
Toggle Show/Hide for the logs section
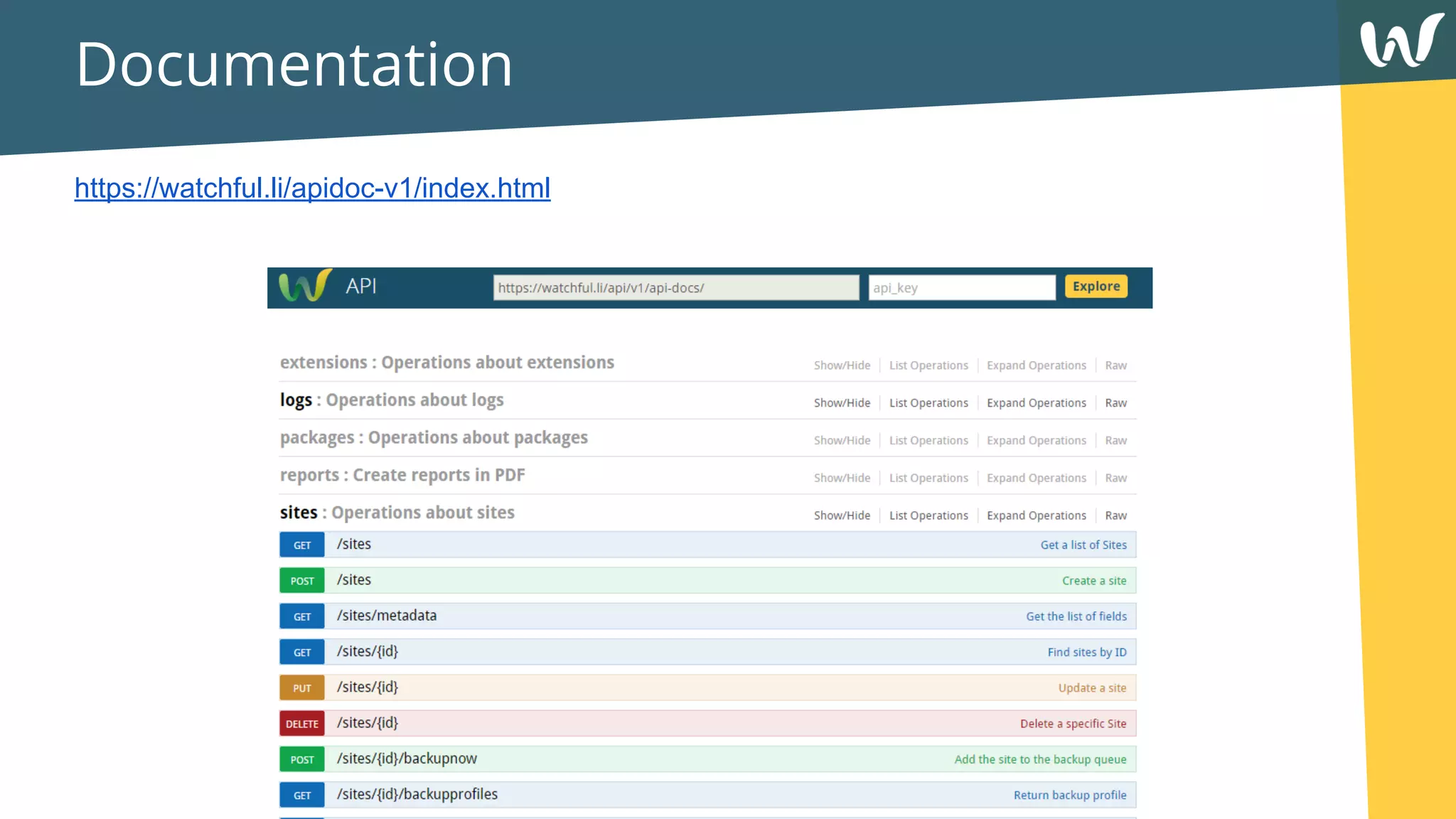pos(842,403)
